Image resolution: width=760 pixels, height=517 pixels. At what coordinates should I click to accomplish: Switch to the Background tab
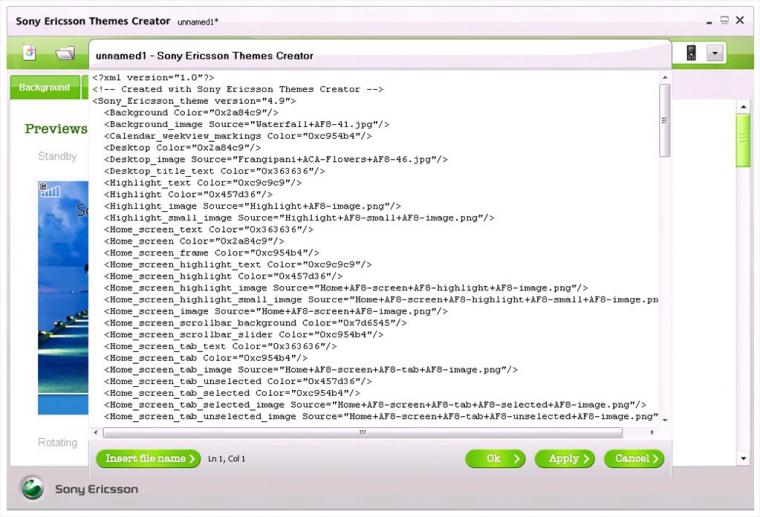click(45, 87)
